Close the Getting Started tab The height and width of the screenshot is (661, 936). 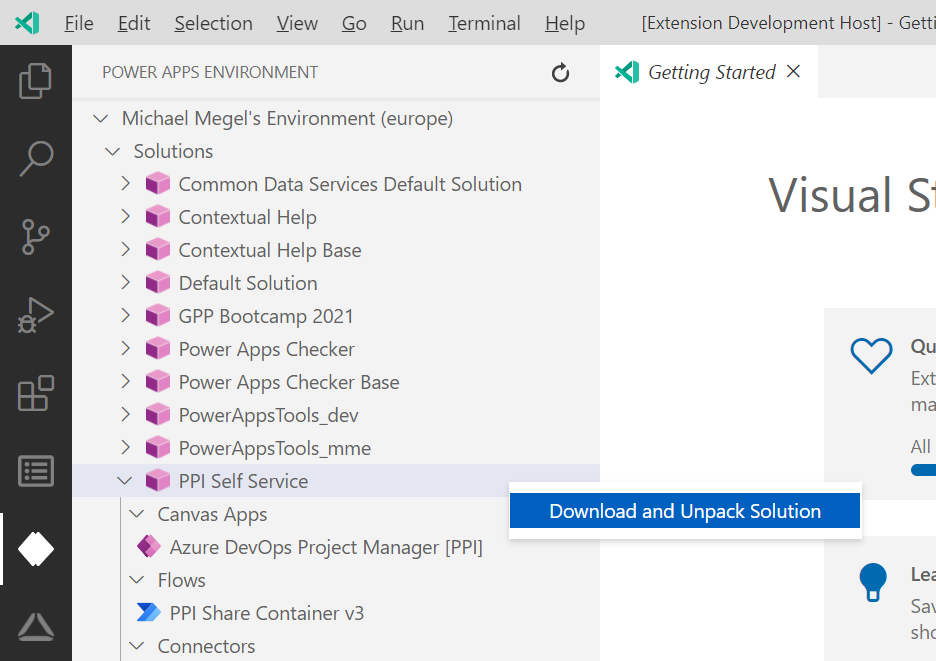tap(793, 72)
